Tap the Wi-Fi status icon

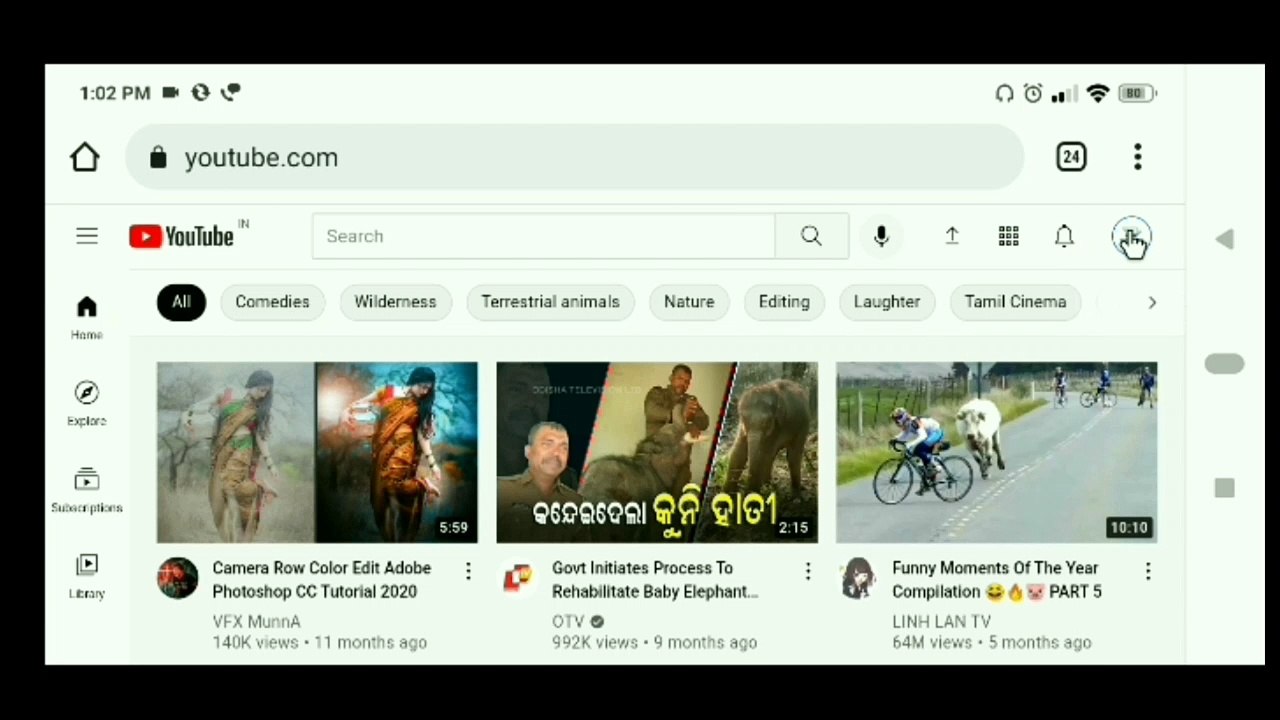(x=1098, y=93)
